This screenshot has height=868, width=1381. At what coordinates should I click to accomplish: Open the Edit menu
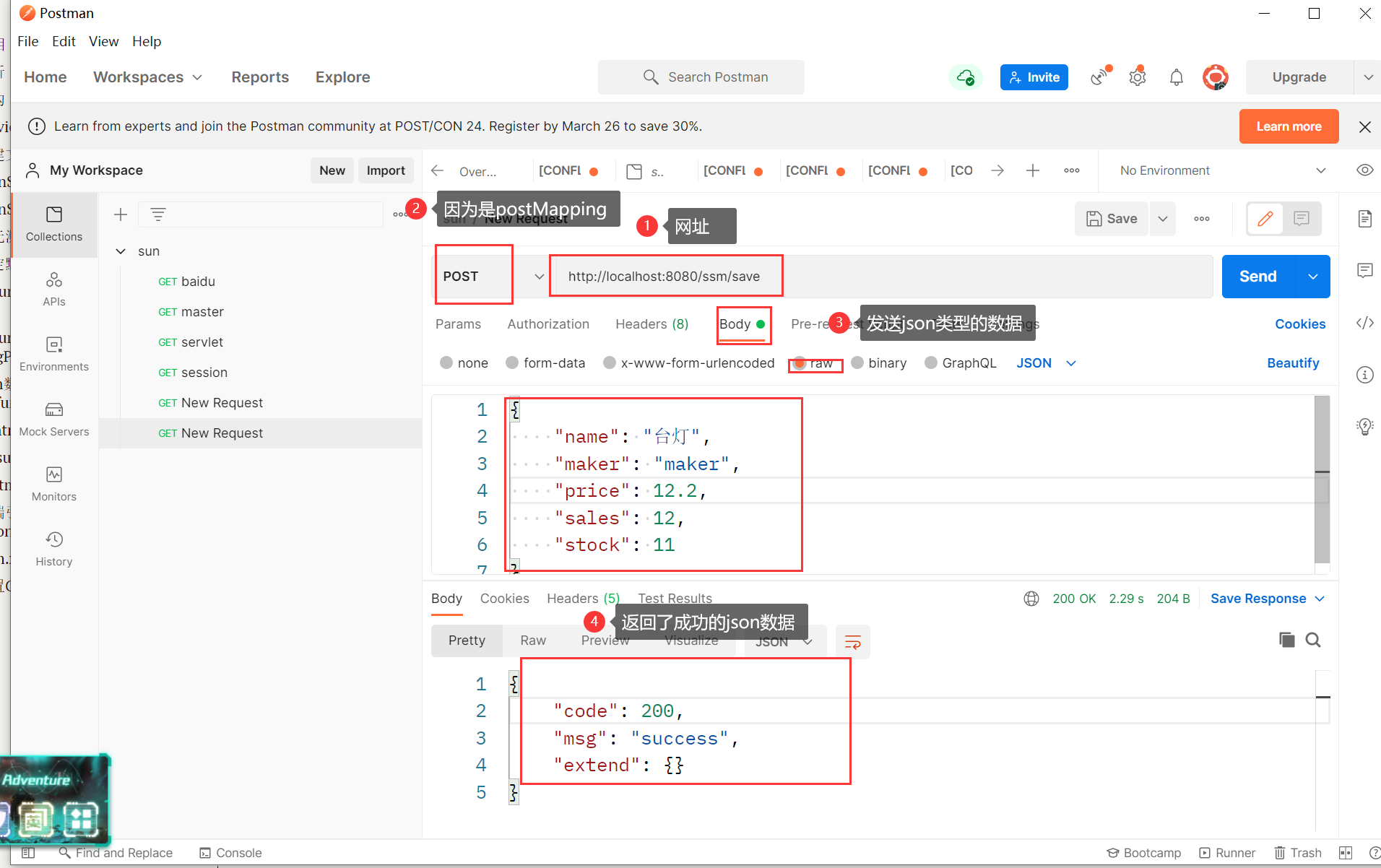(64, 41)
